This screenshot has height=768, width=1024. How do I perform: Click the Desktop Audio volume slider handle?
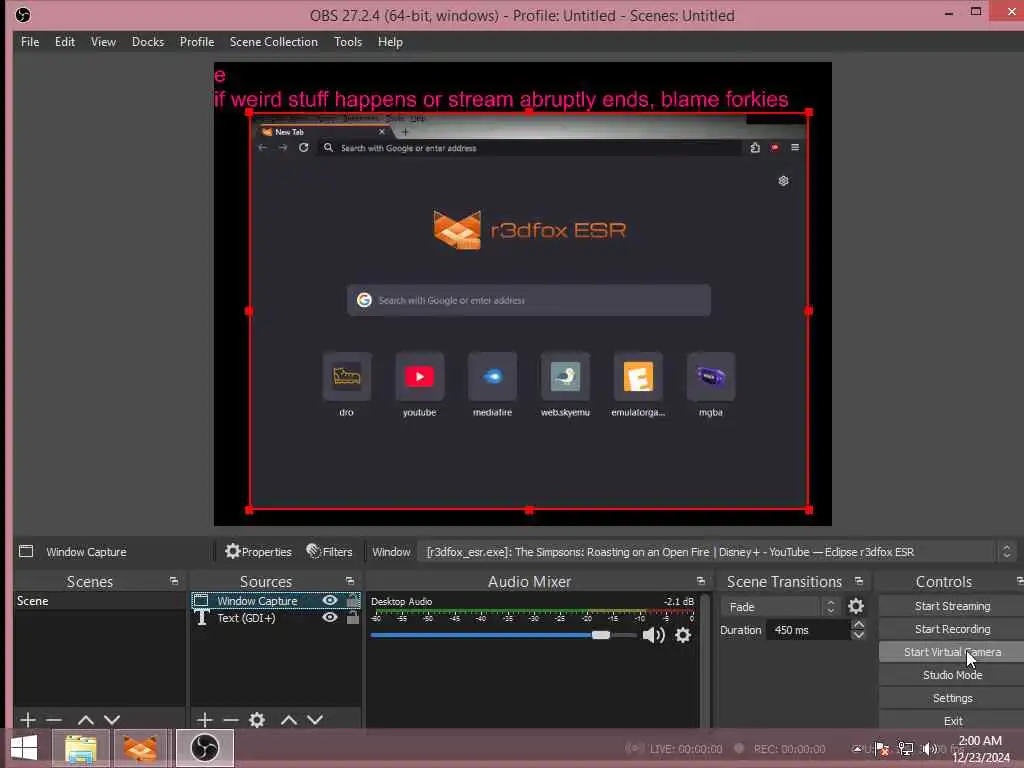click(x=601, y=635)
